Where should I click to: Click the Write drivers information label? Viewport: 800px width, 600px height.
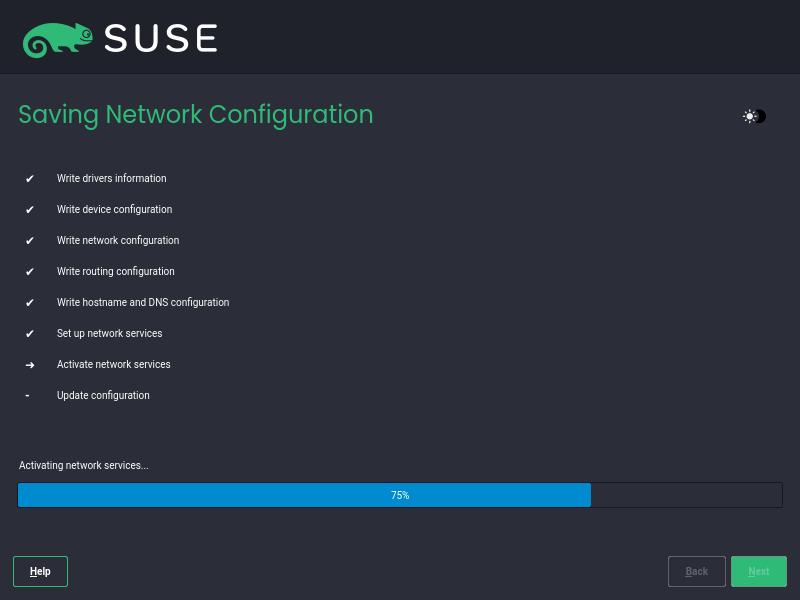pos(111,179)
